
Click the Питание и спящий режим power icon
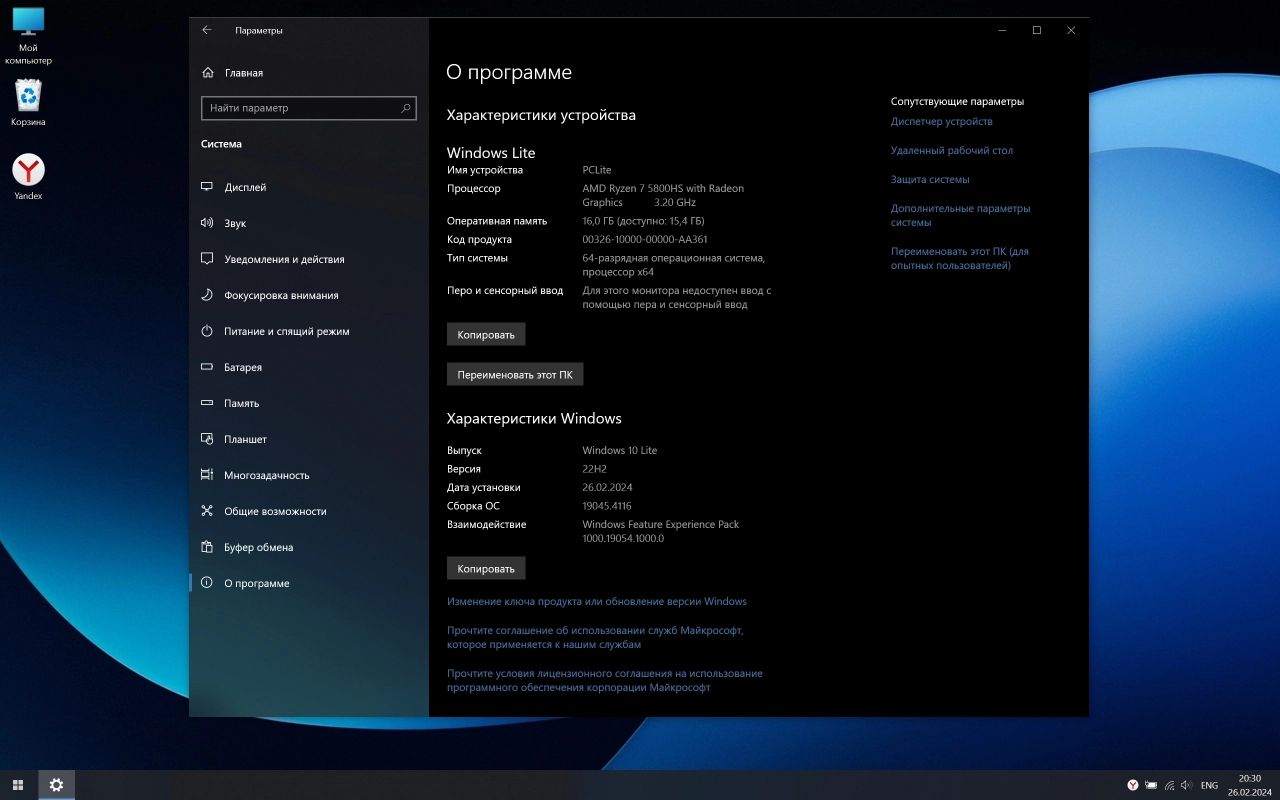207,331
